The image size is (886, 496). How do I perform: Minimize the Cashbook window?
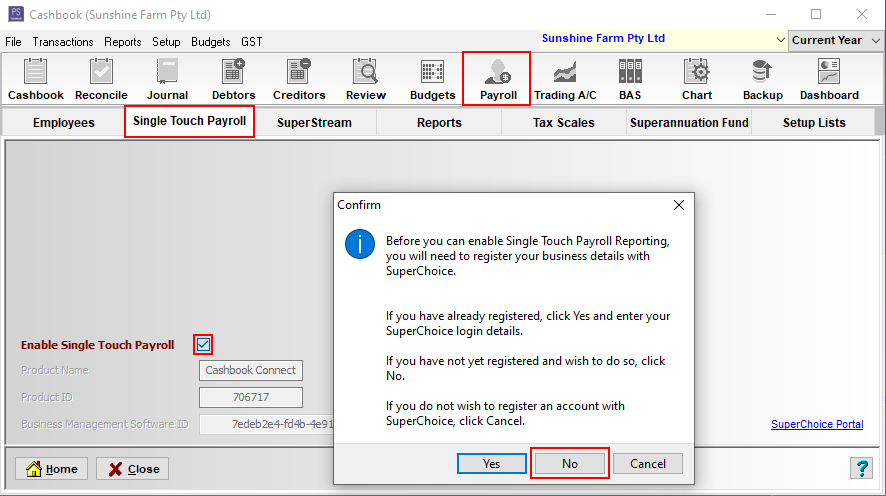(x=771, y=14)
